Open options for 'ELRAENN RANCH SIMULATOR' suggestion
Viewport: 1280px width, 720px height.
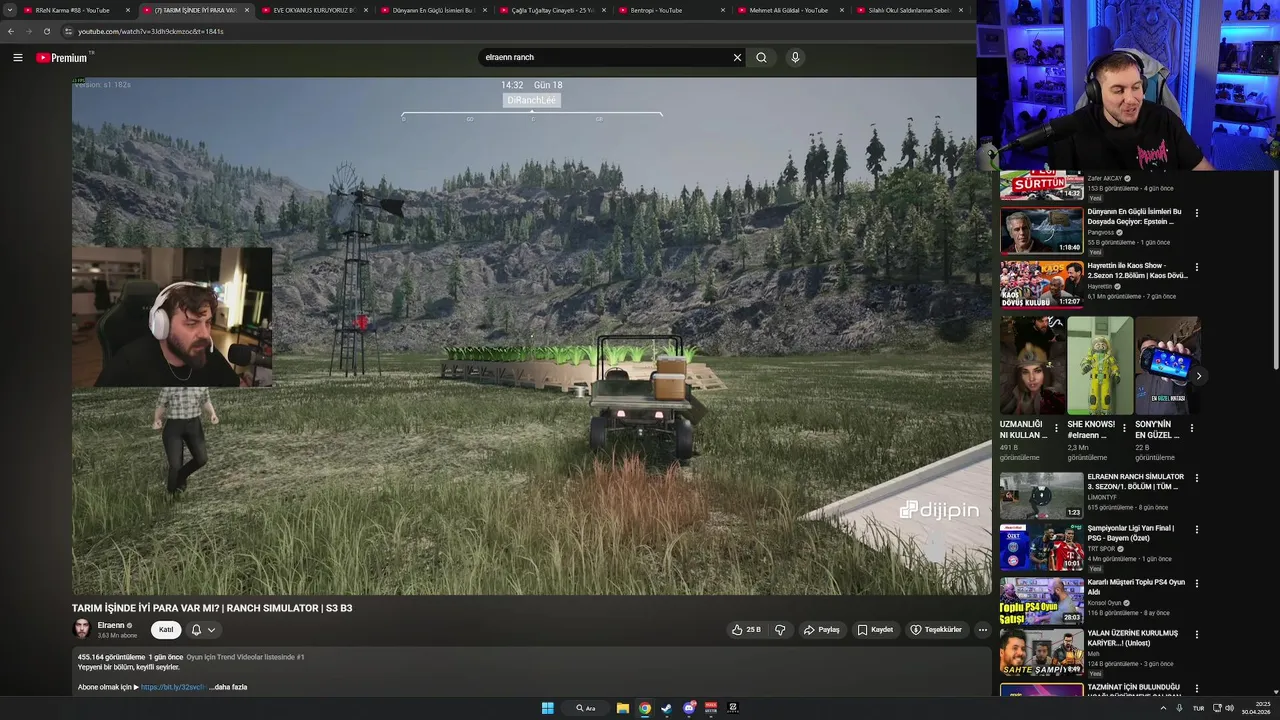click(1196, 478)
